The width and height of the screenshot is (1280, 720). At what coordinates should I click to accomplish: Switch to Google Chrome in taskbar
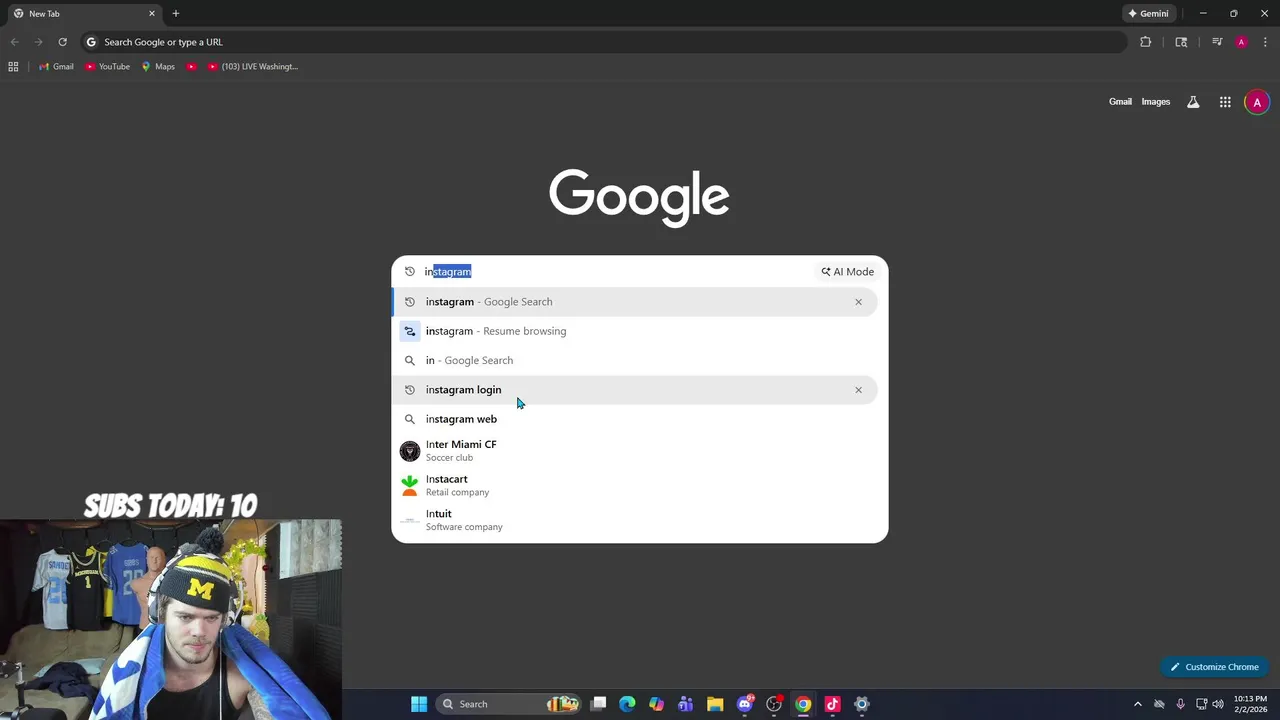[803, 704]
